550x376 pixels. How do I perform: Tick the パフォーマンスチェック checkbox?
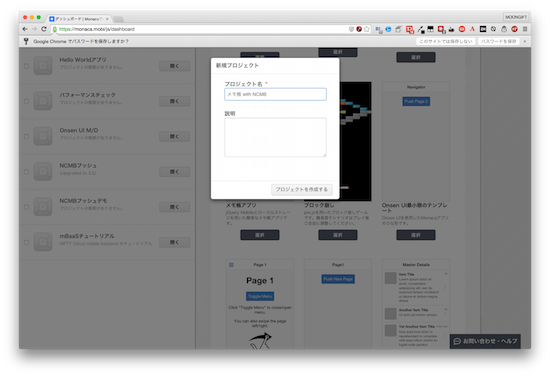tap(26, 101)
